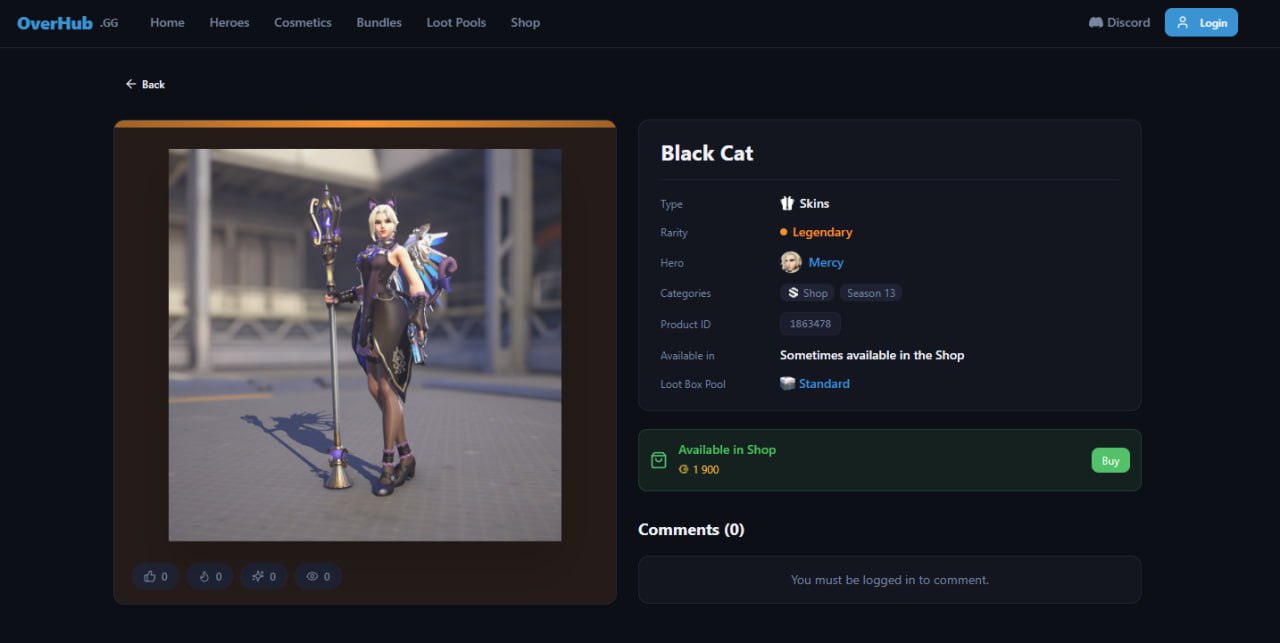Image resolution: width=1280 pixels, height=643 pixels.
Task: Click the fire reaction counter
Action: click(x=210, y=576)
